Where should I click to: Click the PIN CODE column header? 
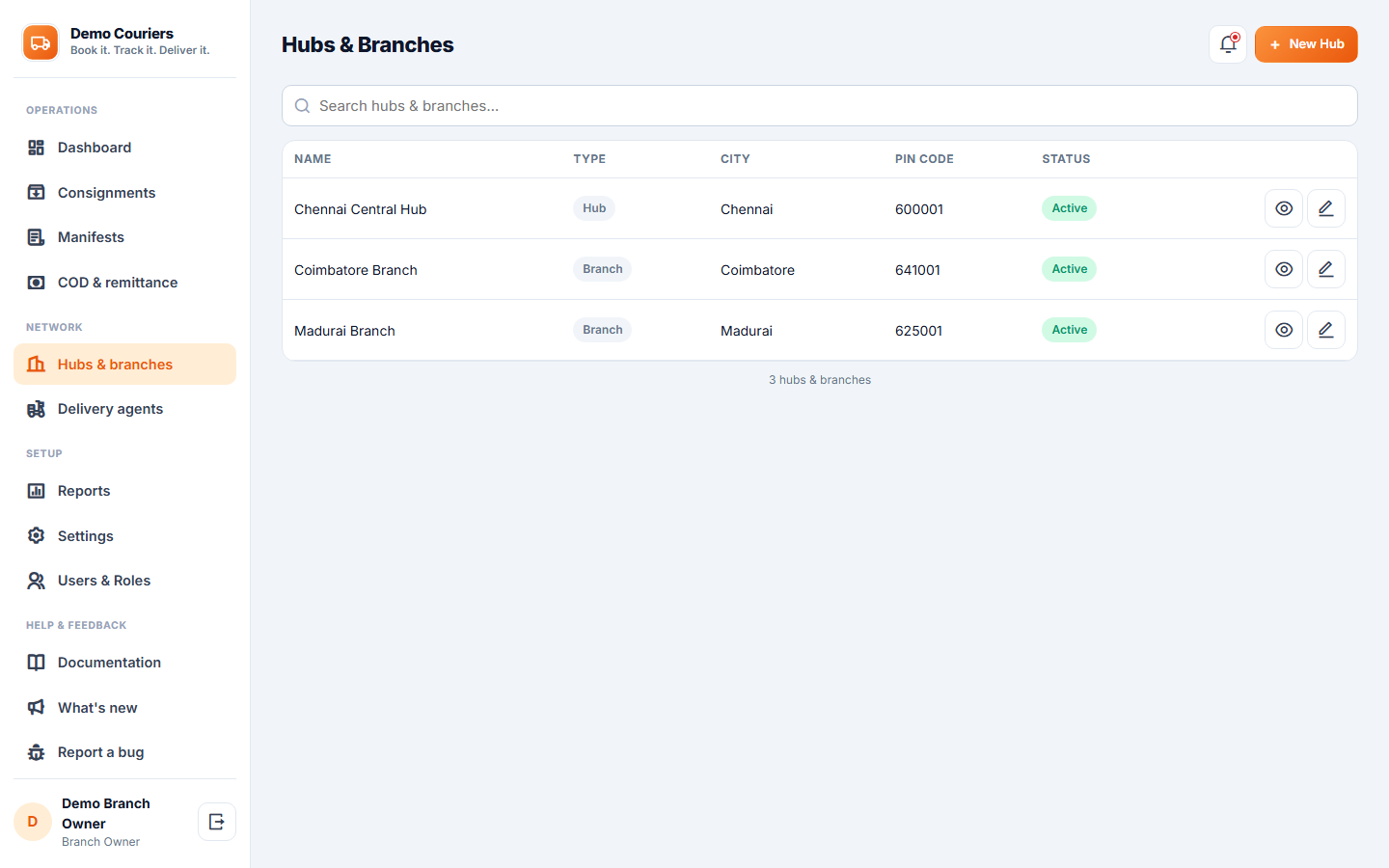coord(924,159)
